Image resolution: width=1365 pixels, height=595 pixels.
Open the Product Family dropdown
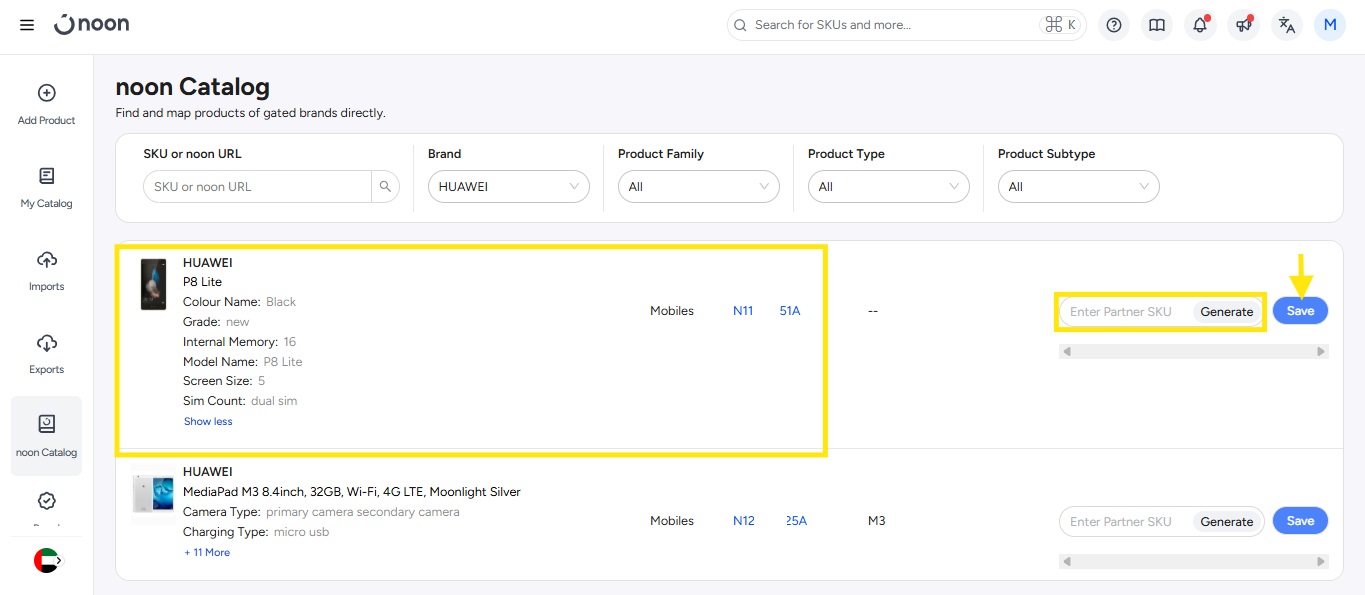pyautogui.click(x=698, y=187)
